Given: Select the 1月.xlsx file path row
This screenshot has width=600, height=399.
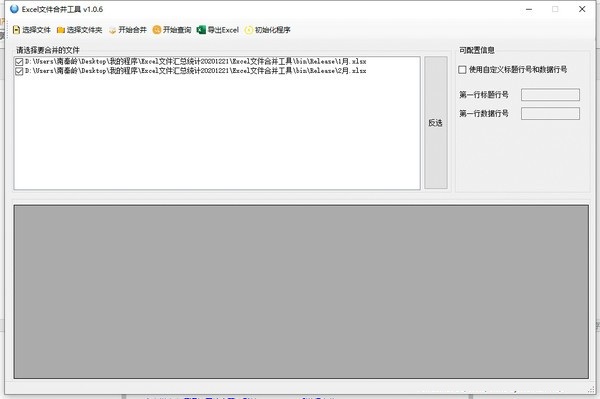Looking at the screenshot, I should tap(196, 62).
